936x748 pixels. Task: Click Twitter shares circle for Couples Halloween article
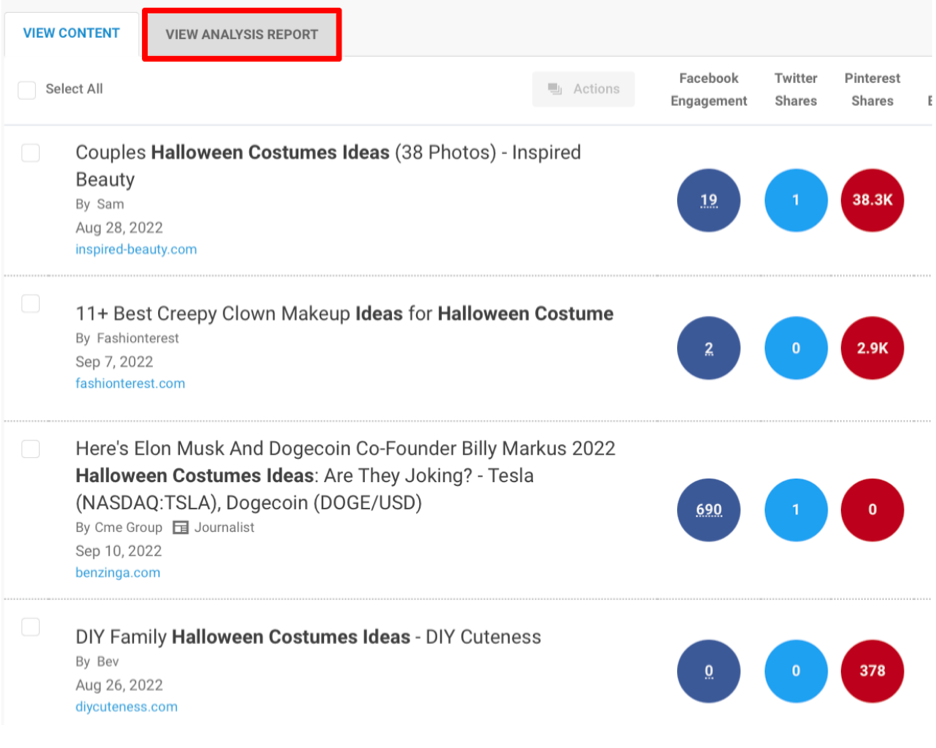click(x=796, y=200)
